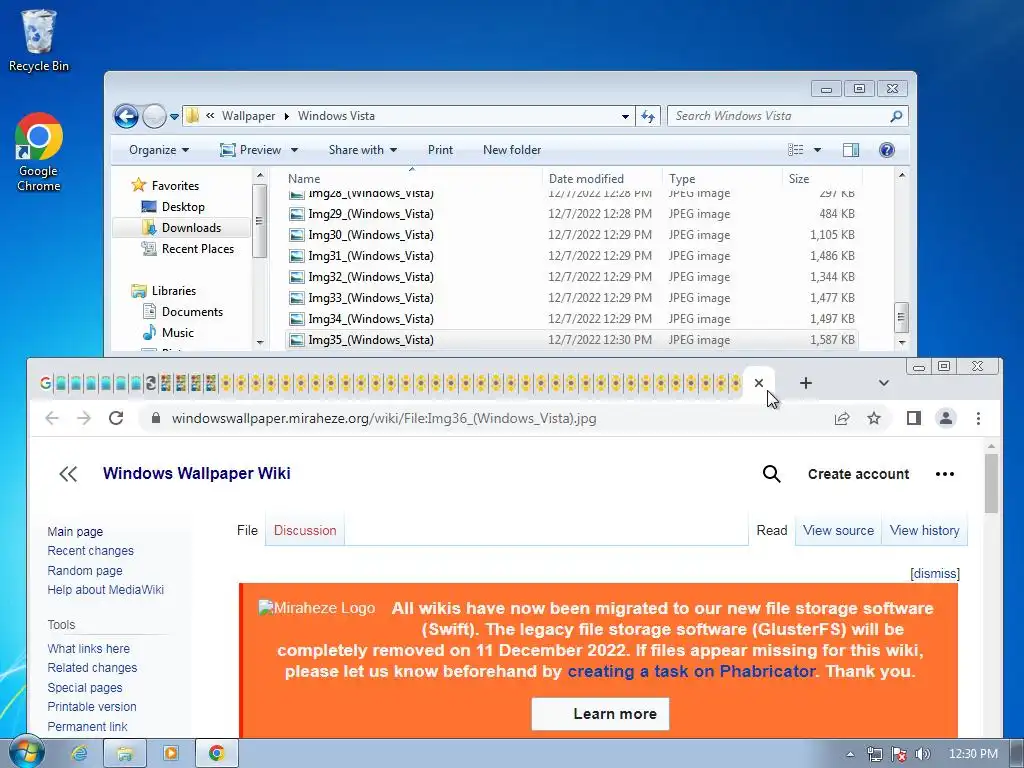
Task: Switch to the Discussion tab
Action: [305, 530]
